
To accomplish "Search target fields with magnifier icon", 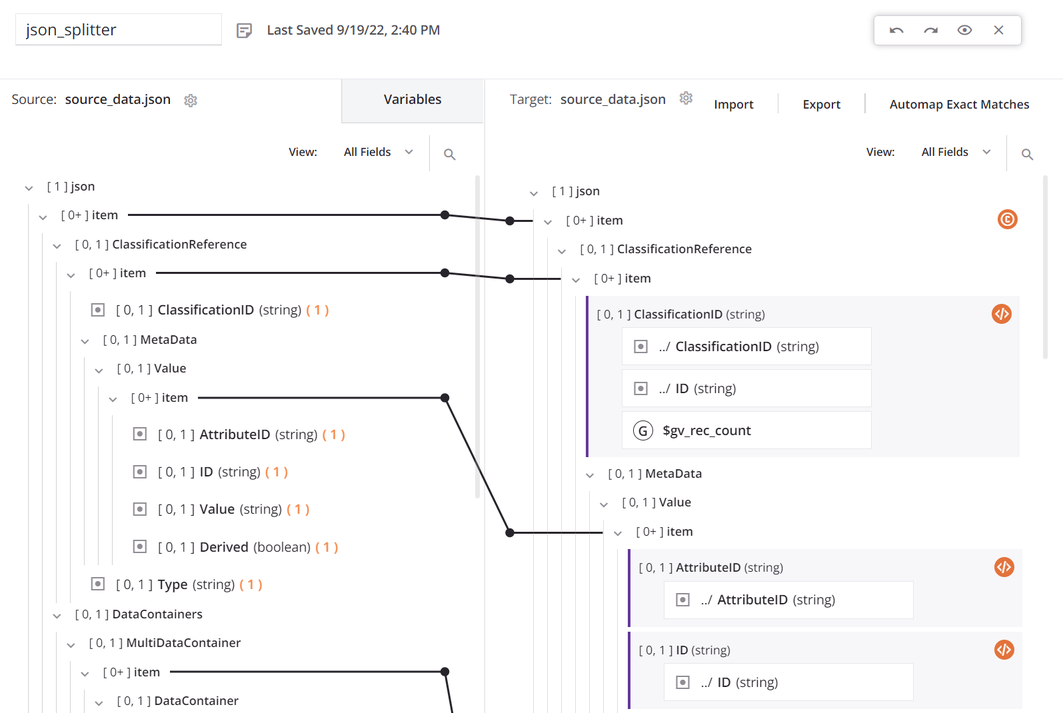I will point(1027,154).
